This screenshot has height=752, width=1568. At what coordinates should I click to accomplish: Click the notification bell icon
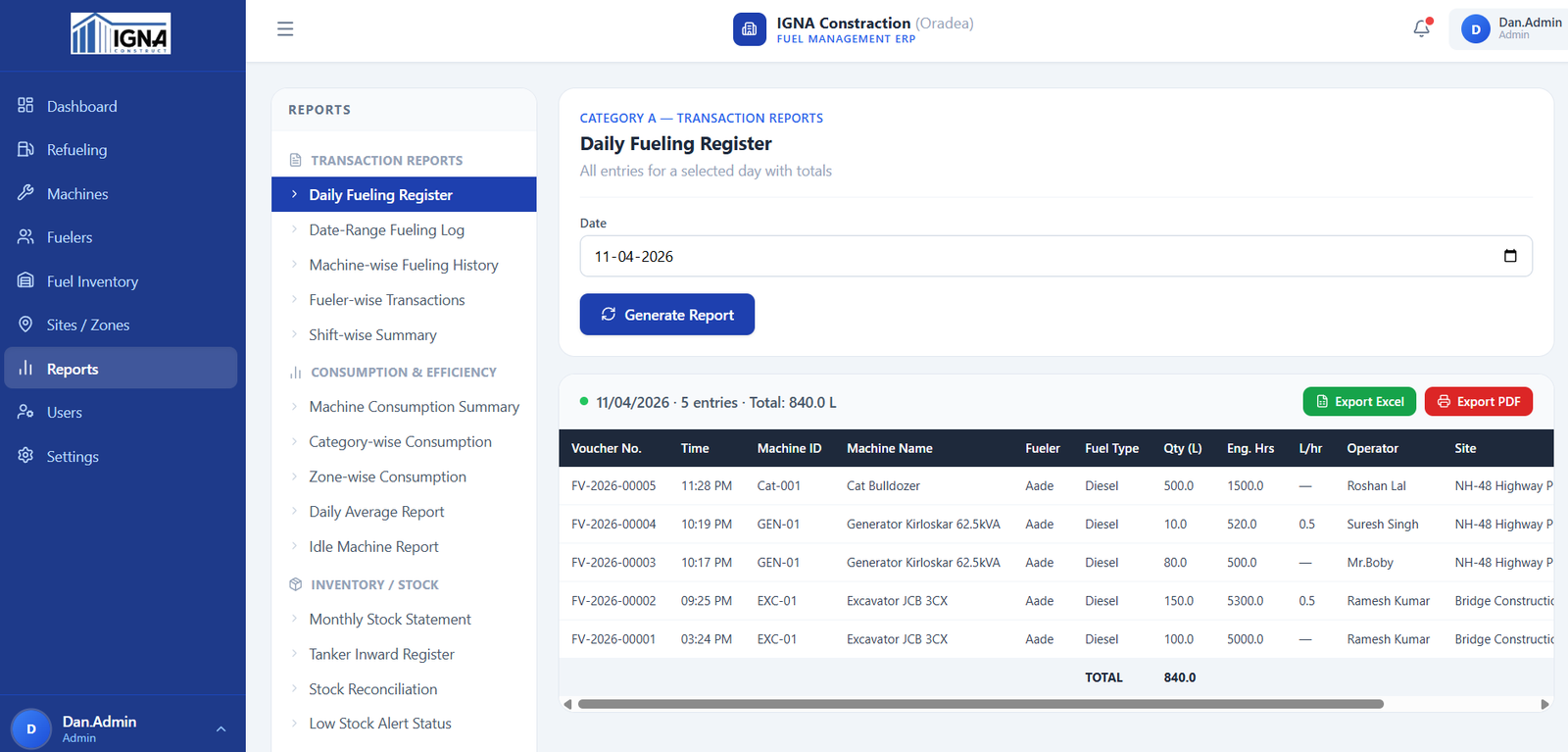[x=1421, y=28]
